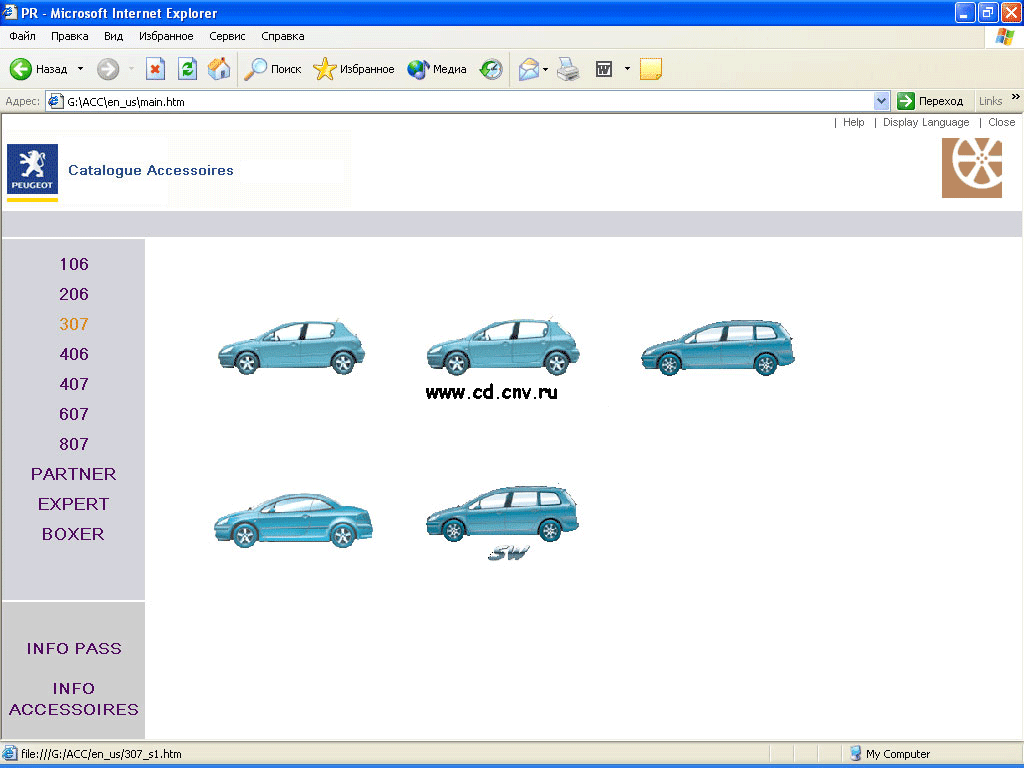Open Favorites (Избранное) star button
1024x768 pixels.
353,69
